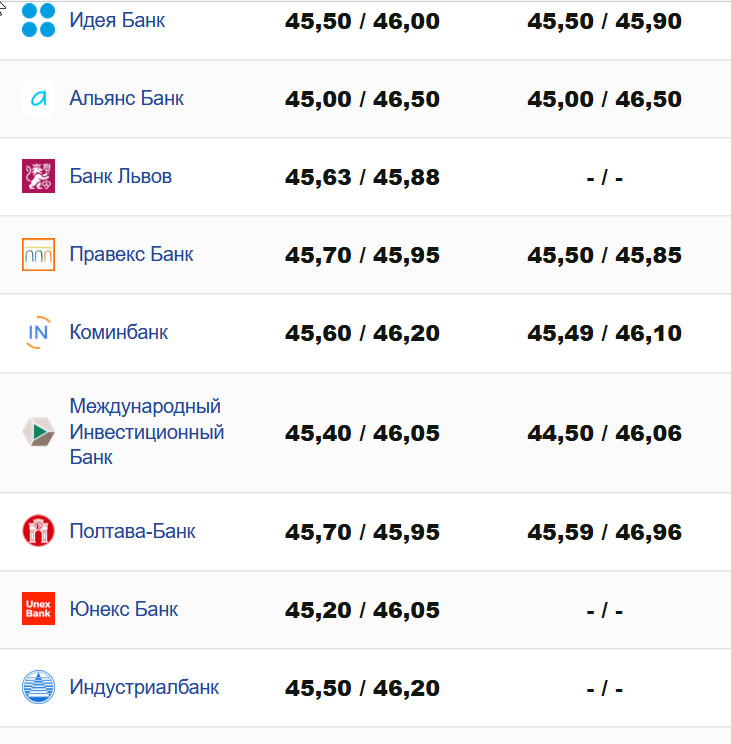Screen dimensions: 731x744
Task: Click the Альянс Банк logo icon
Action: (38, 98)
